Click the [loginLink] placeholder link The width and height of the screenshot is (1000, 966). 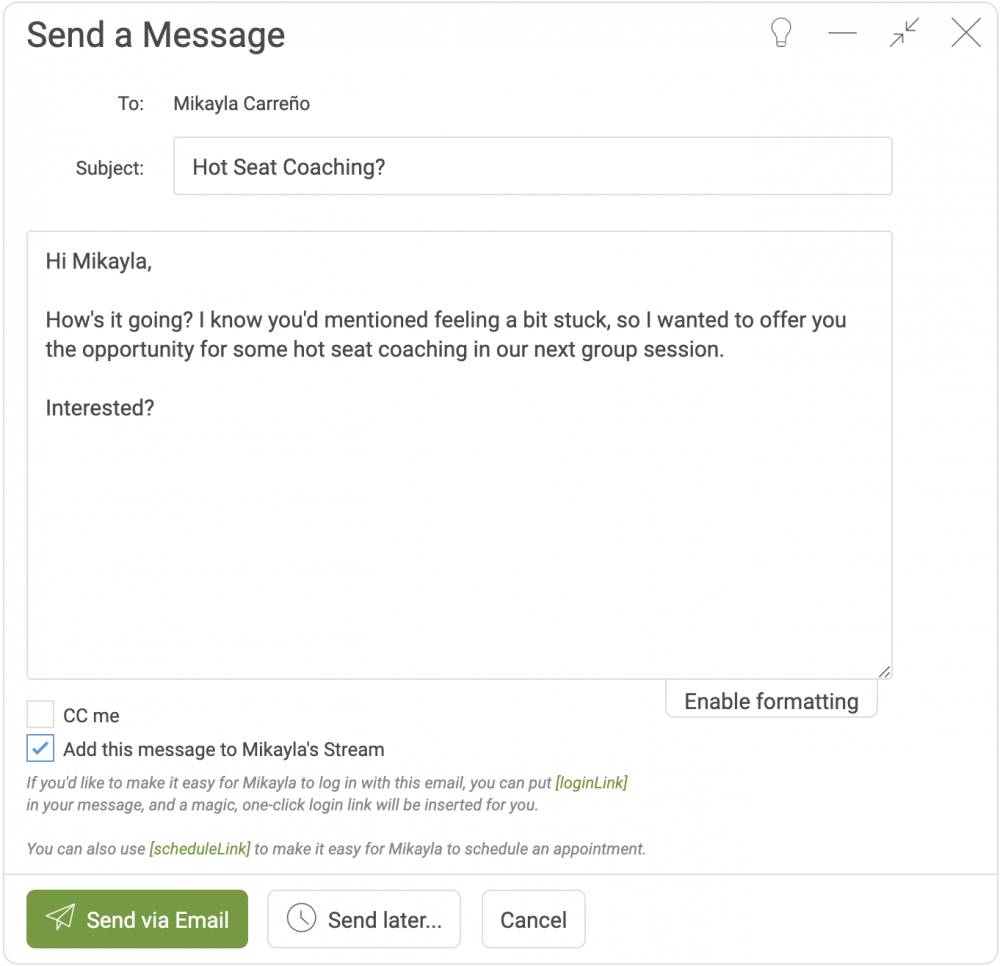[x=591, y=782]
